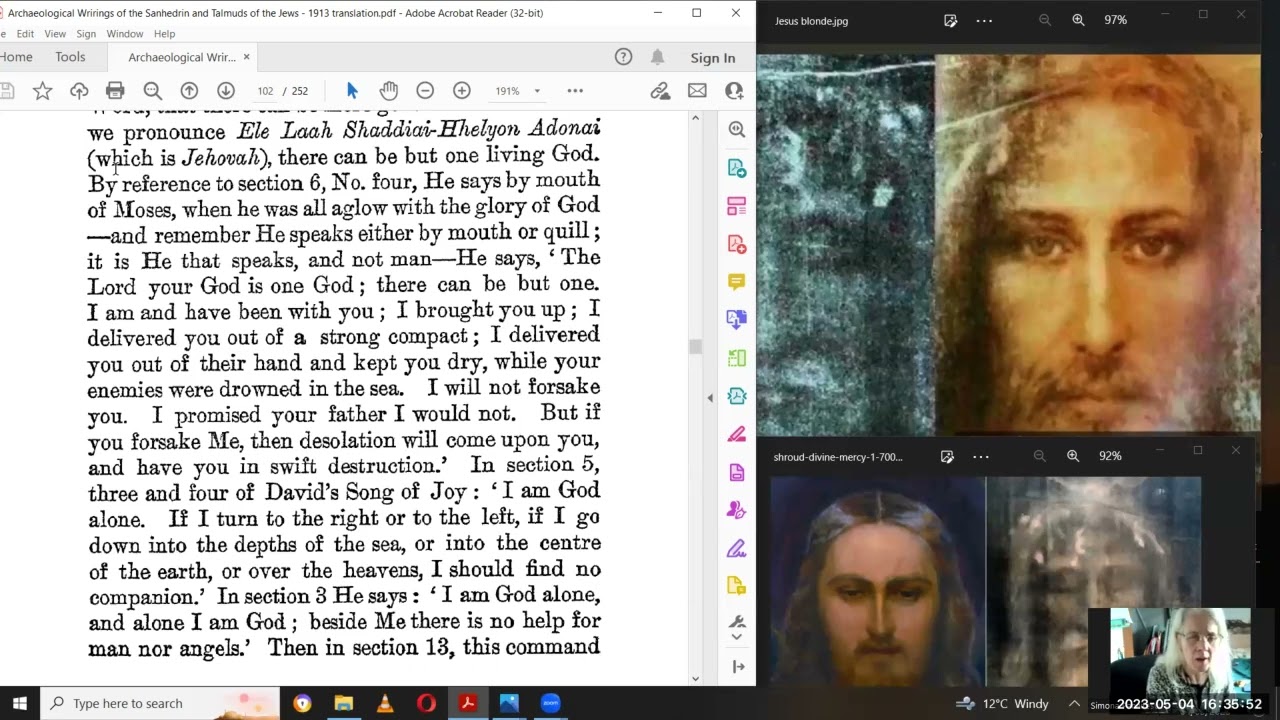The height and width of the screenshot is (720, 1280).
Task: Open the File menu in Acrobat
Action: click(x=3, y=34)
